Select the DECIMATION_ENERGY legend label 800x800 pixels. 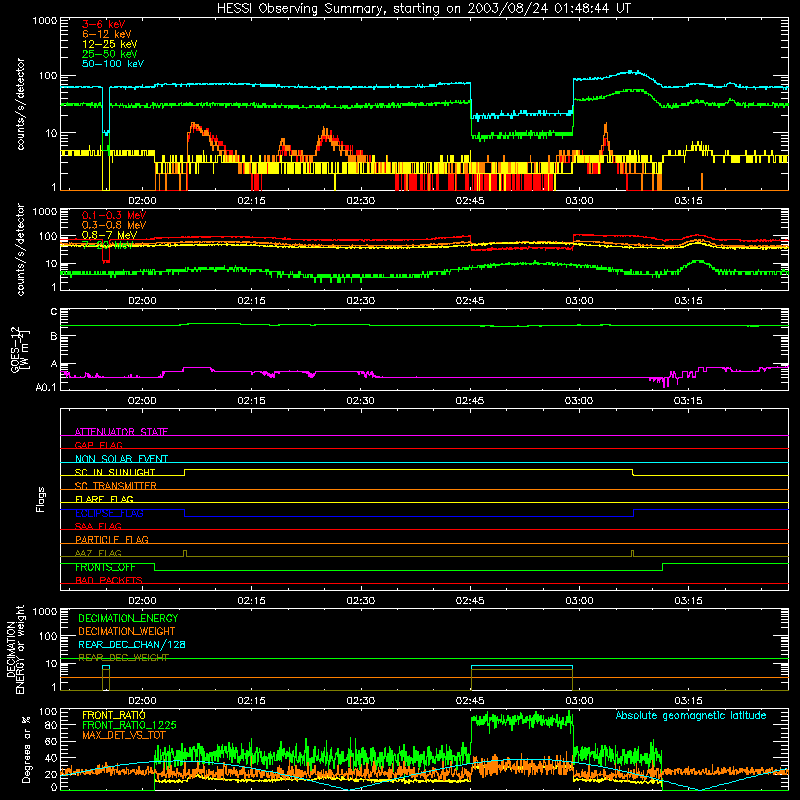pyautogui.click(x=128, y=618)
